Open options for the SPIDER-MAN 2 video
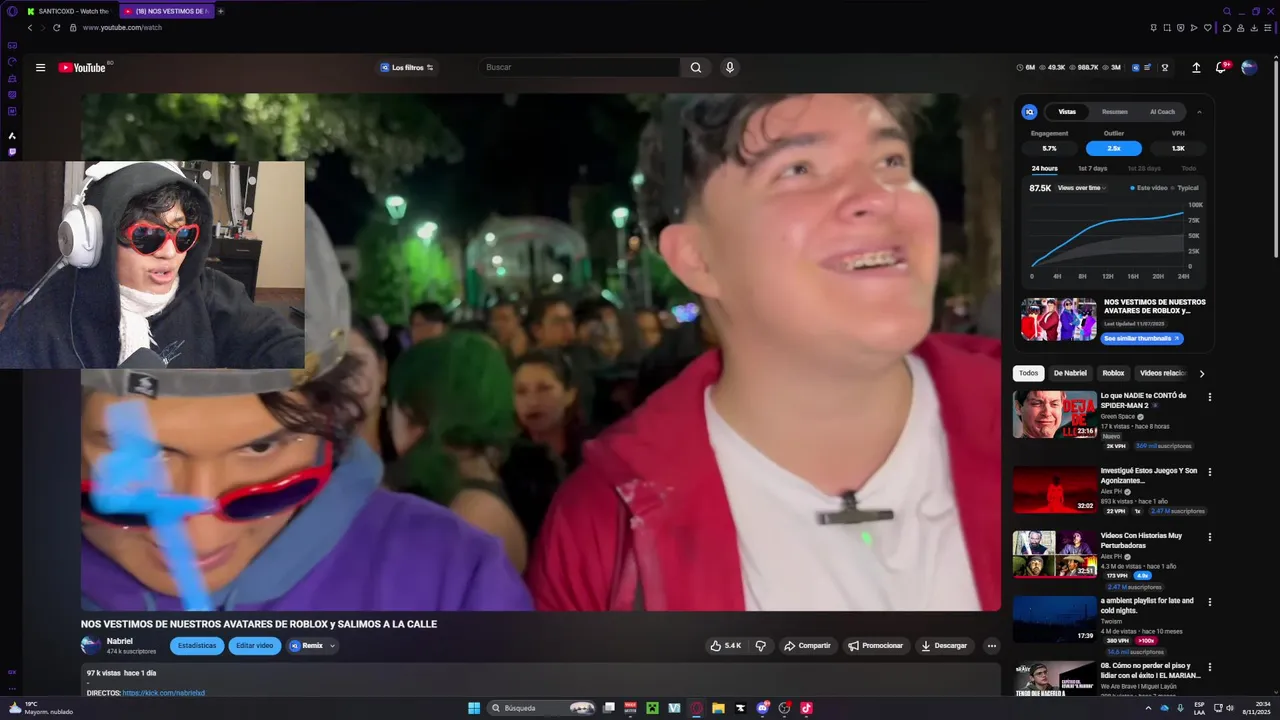The image size is (1280, 720). tap(1209, 397)
